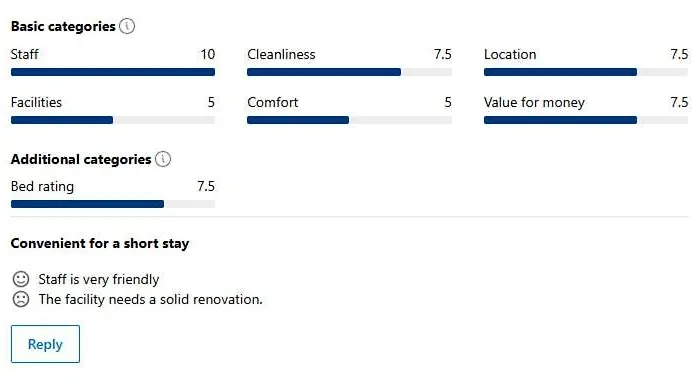Click the Comfort rating bar
Viewport: 700px width, 387px height.
[x=349, y=120]
